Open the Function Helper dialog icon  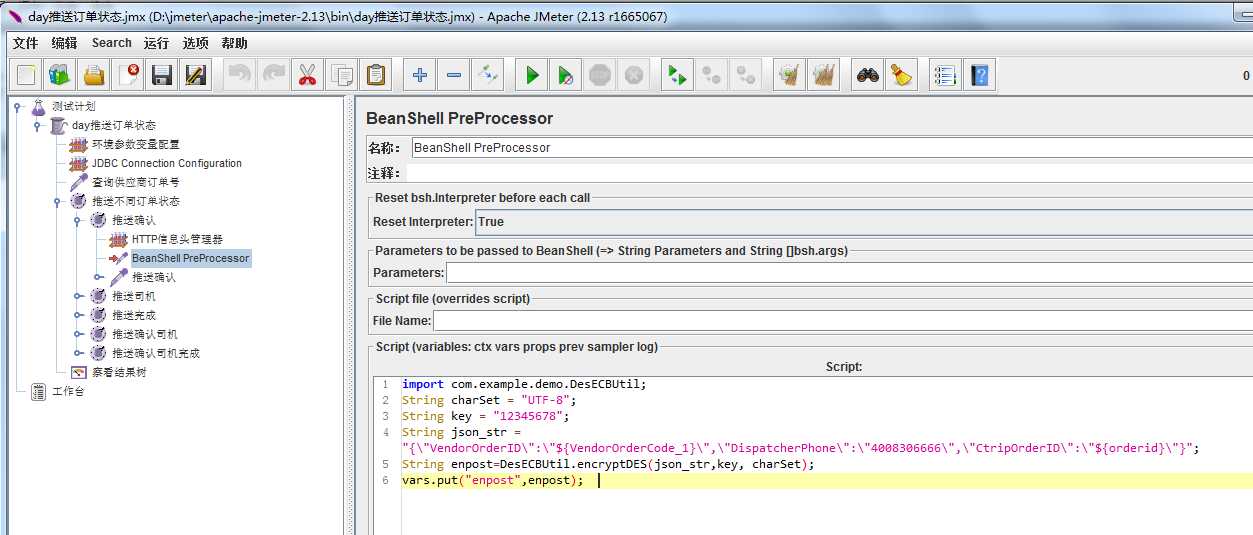click(x=945, y=75)
